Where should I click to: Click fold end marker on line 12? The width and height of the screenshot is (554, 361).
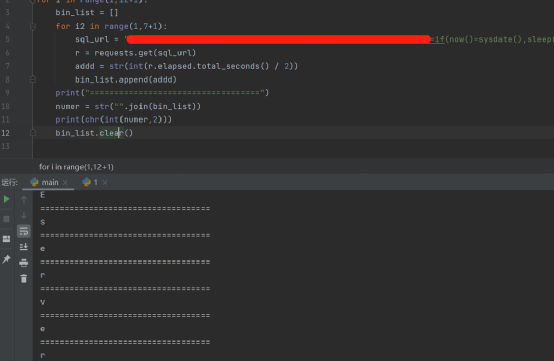33,133
